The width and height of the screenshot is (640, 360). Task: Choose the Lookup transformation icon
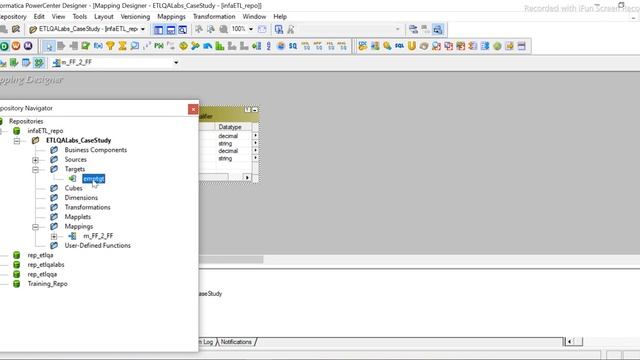click(135, 46)
